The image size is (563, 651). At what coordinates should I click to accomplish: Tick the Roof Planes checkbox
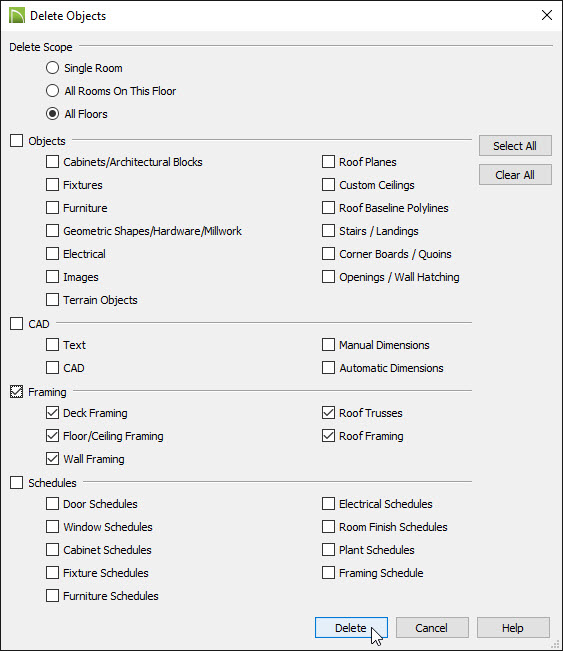pyautogui.click(x=328, y=162)
